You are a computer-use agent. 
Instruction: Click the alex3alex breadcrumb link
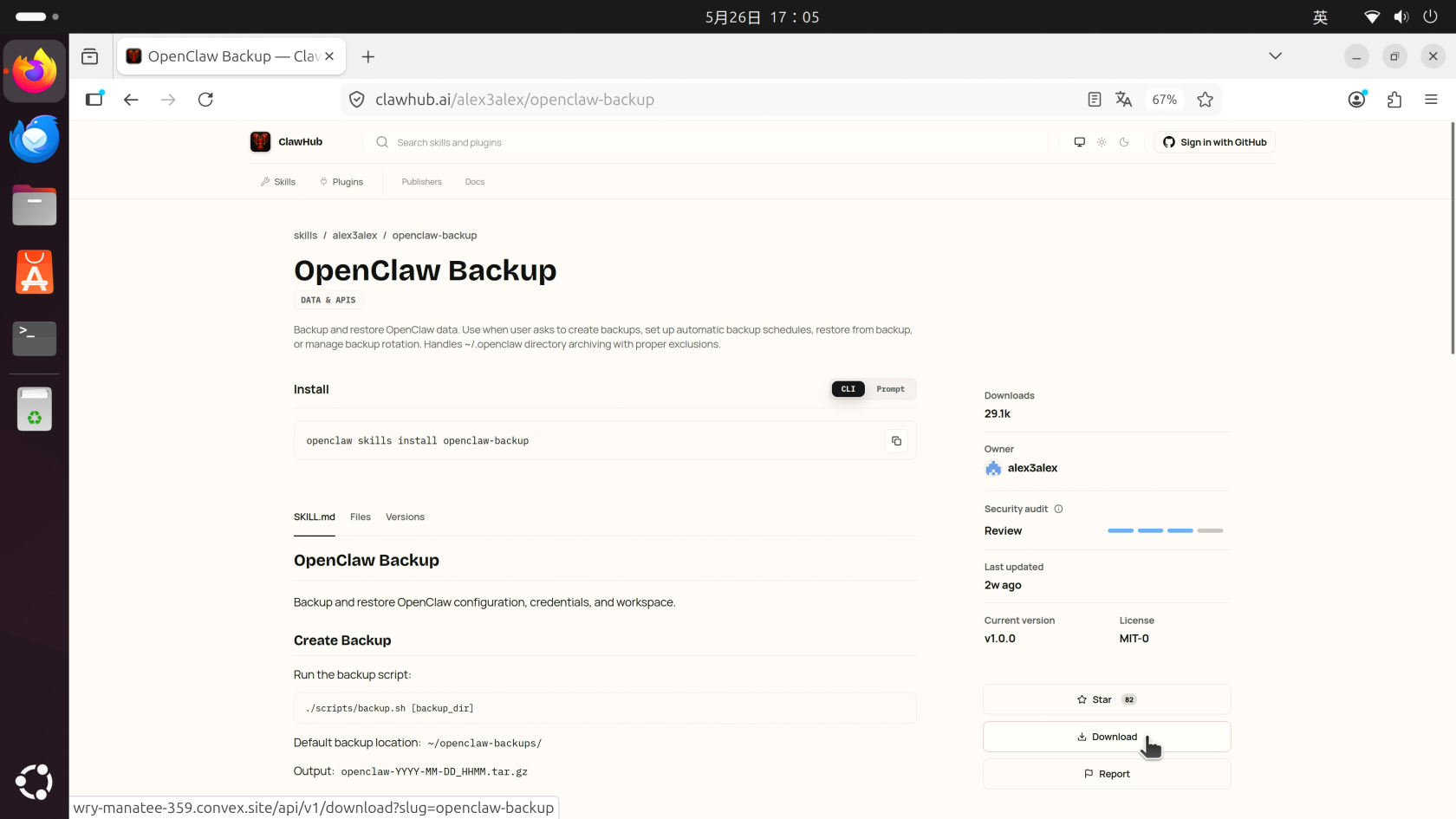pos(354,236)
